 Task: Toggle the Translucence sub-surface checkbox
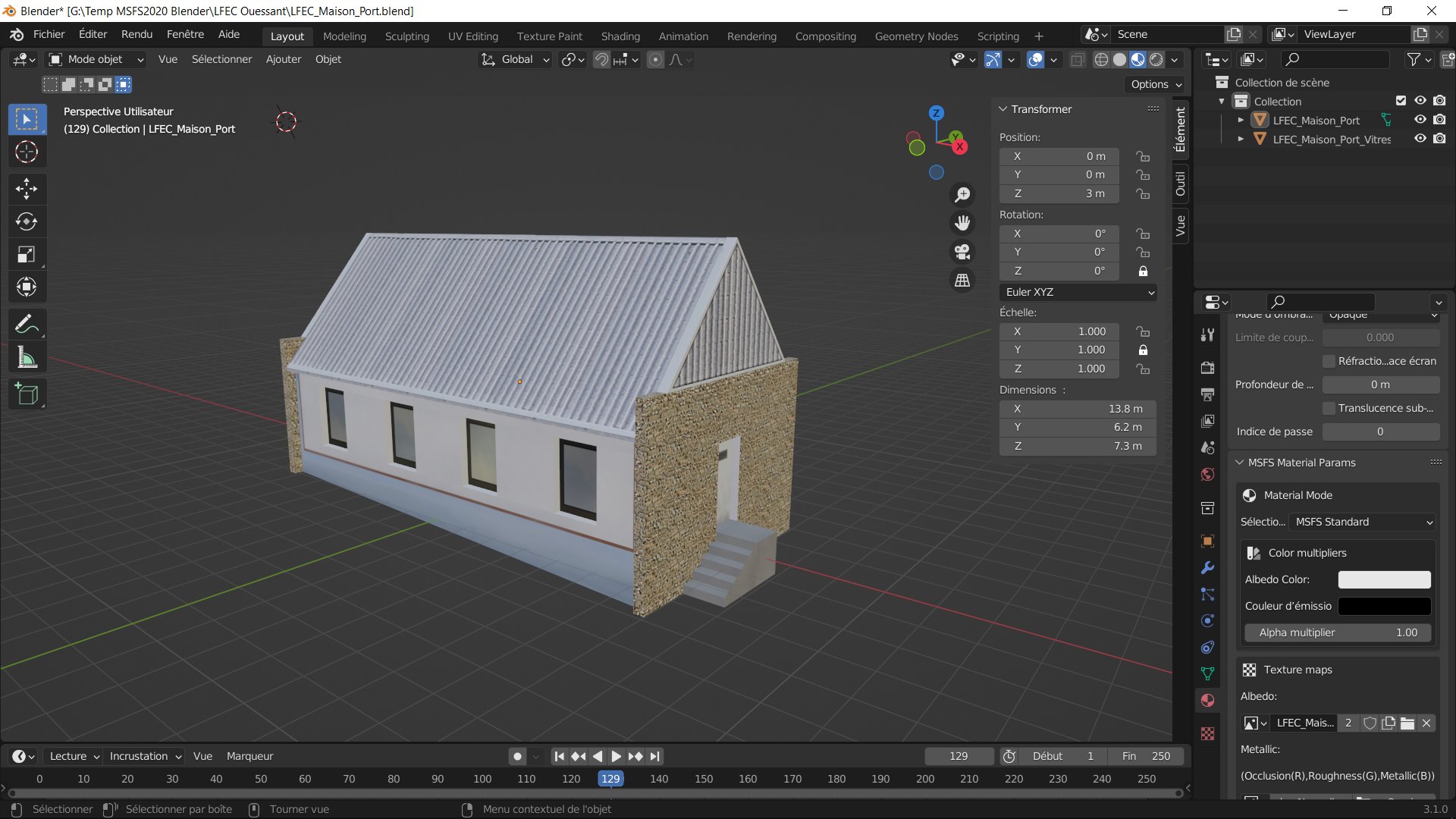pos(1329,409)
